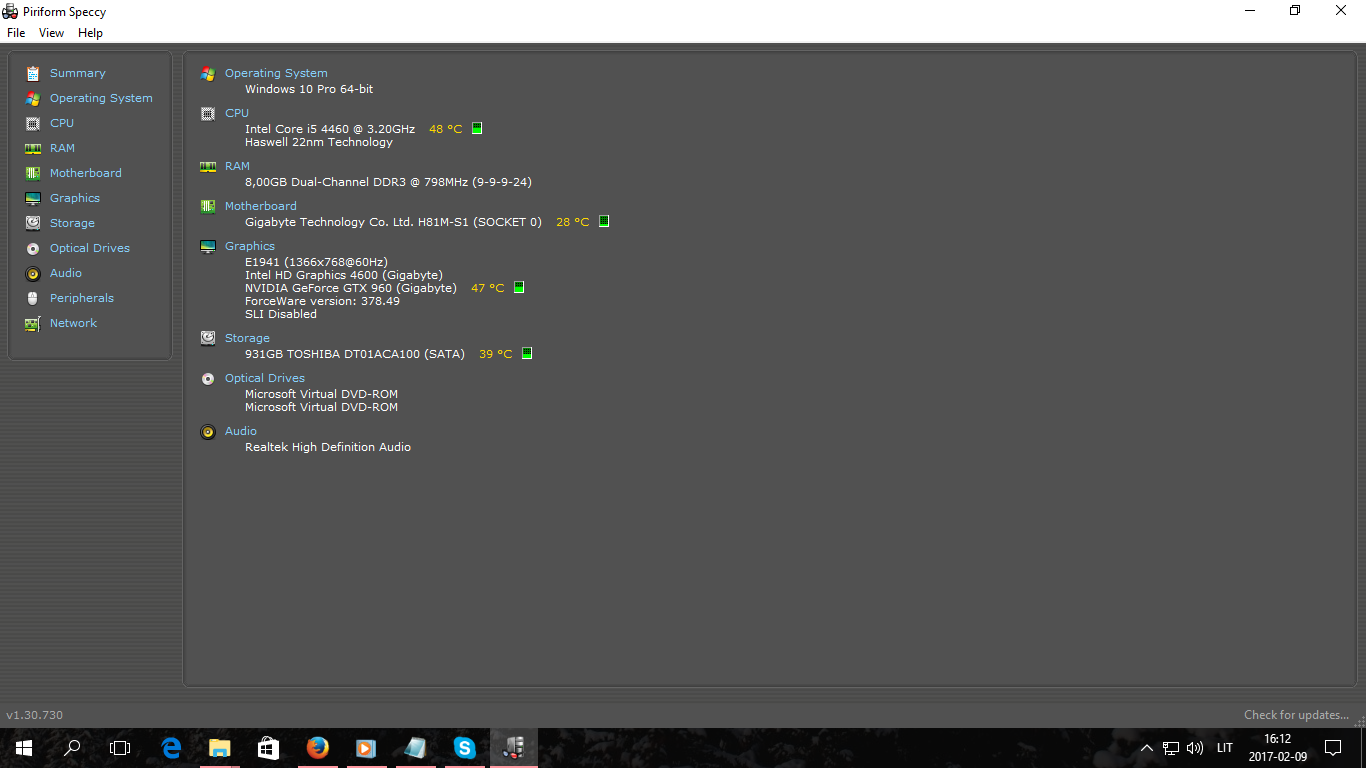
Task: Show hidden system tray icons
Action: tap(1147, 748)
